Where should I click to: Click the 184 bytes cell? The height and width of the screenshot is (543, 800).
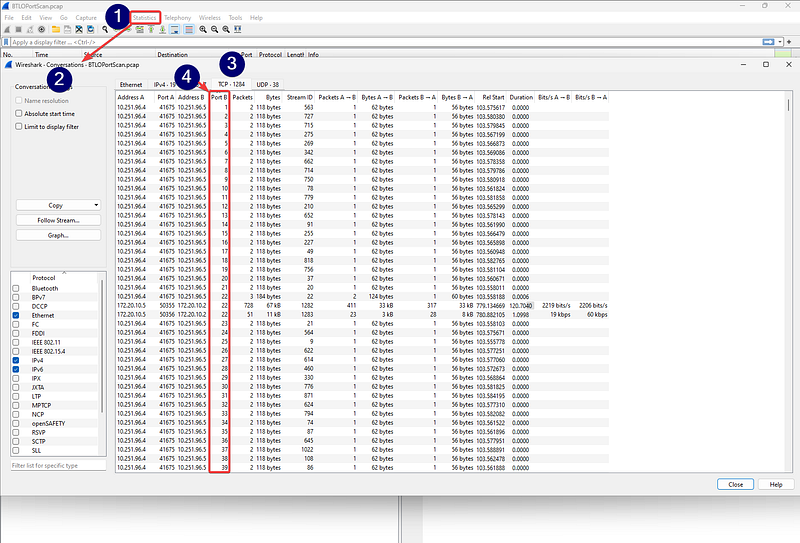coord(268,297)
